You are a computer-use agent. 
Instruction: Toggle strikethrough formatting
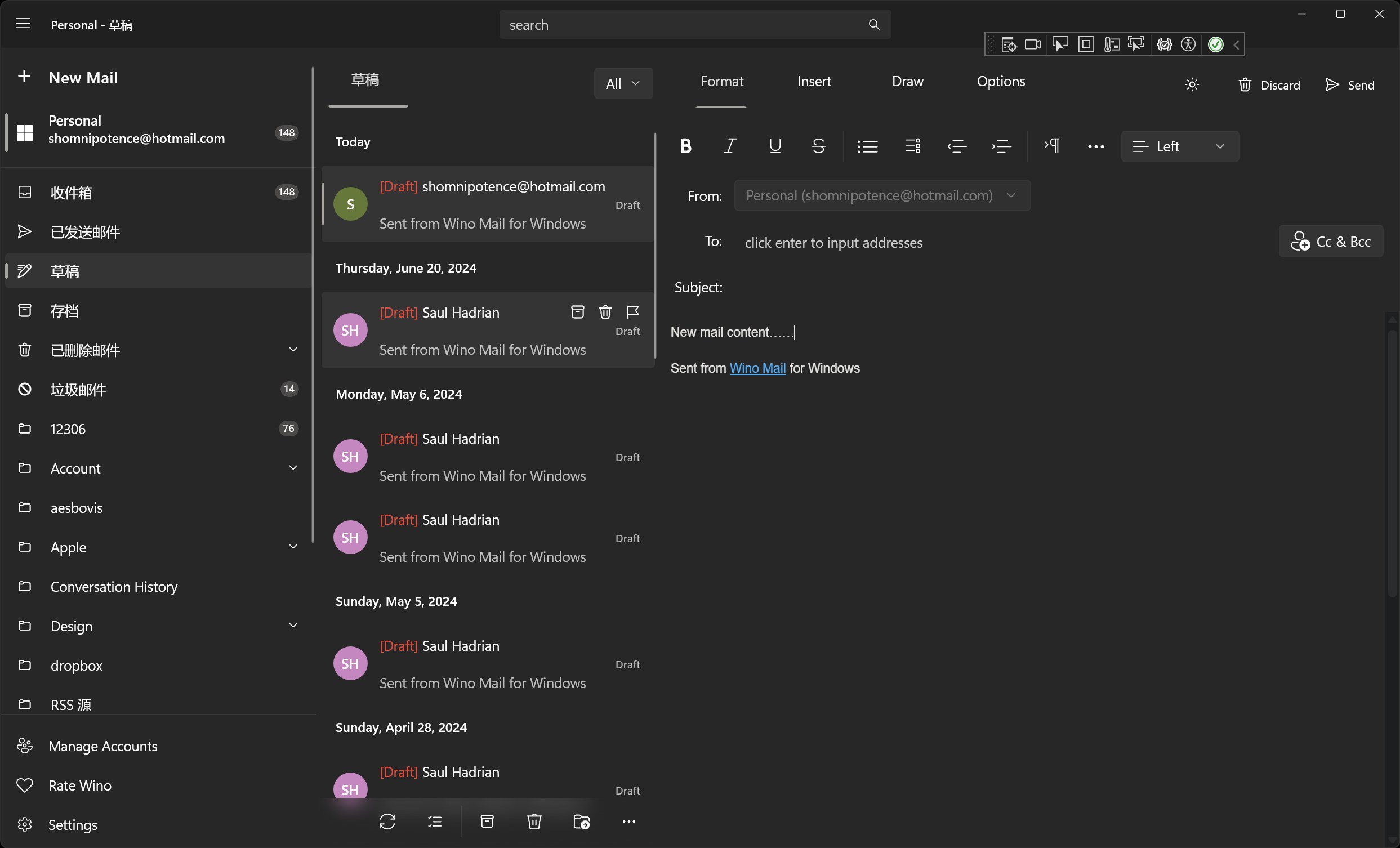(x=818, y=146)
